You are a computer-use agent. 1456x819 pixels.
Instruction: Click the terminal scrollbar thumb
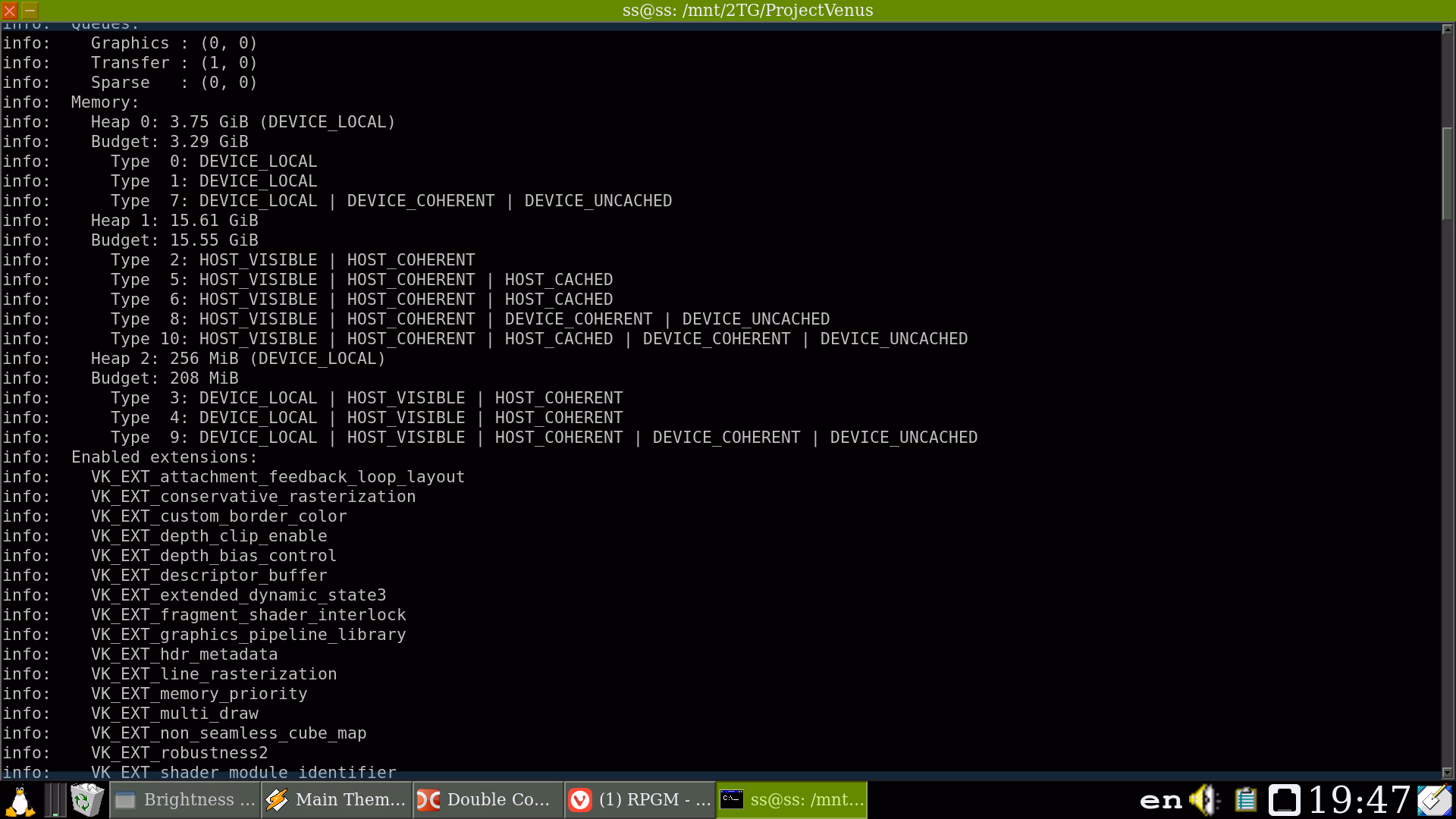pyautogui.click(x=1447, y=174)
